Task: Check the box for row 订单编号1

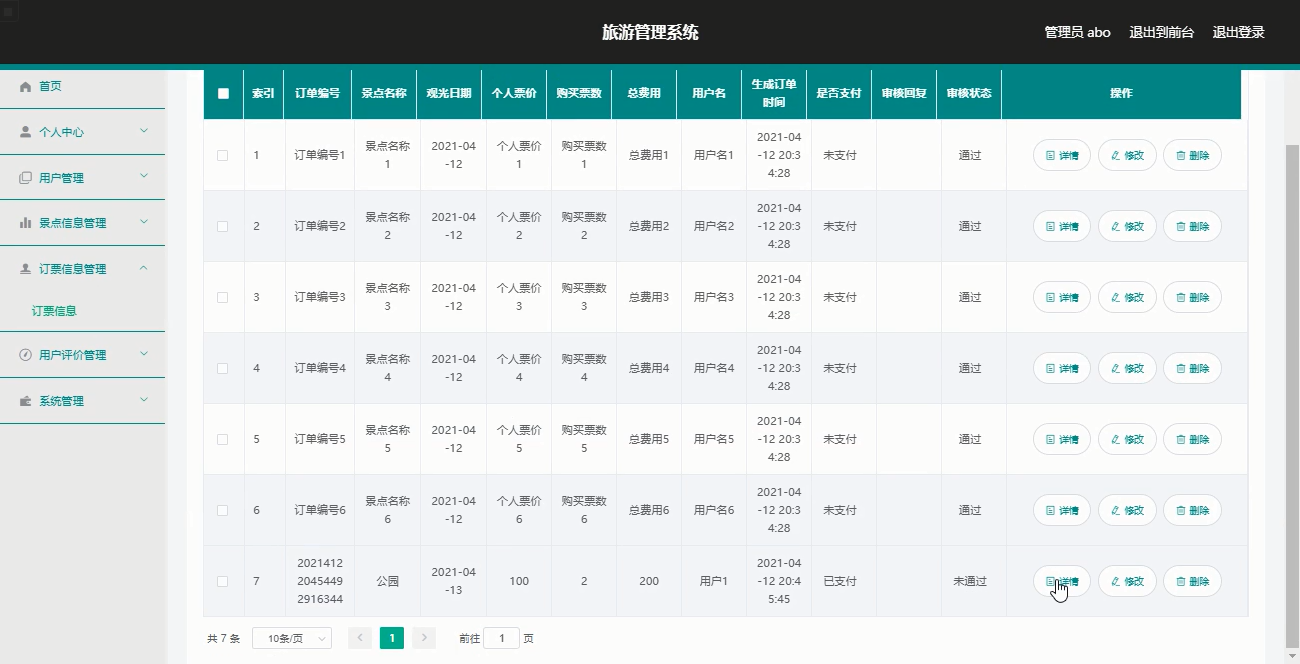Action: pyautogui.click(x=223, y=155)
